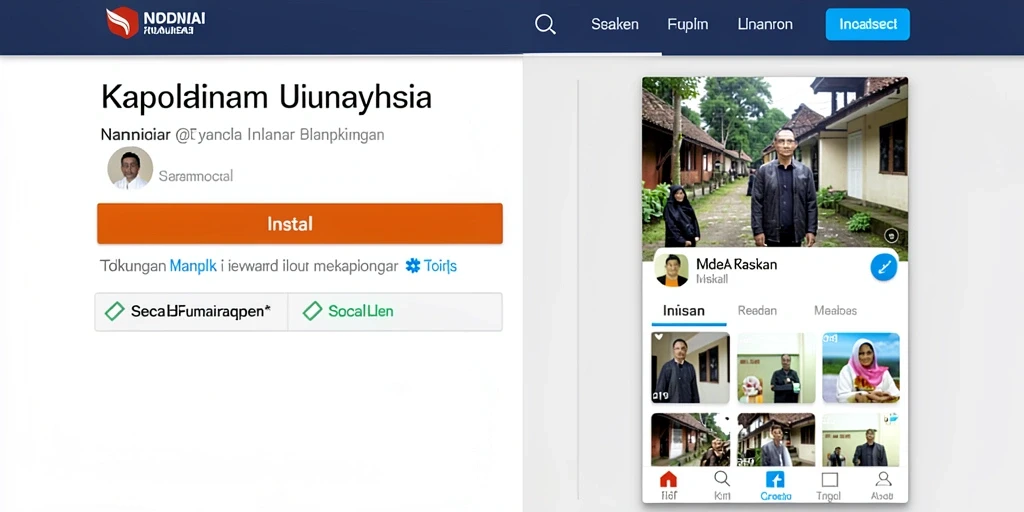Click the blue gear icon beside Toirls
The width and height of the screenshot is (1024, 512).
tap(413, 266)
